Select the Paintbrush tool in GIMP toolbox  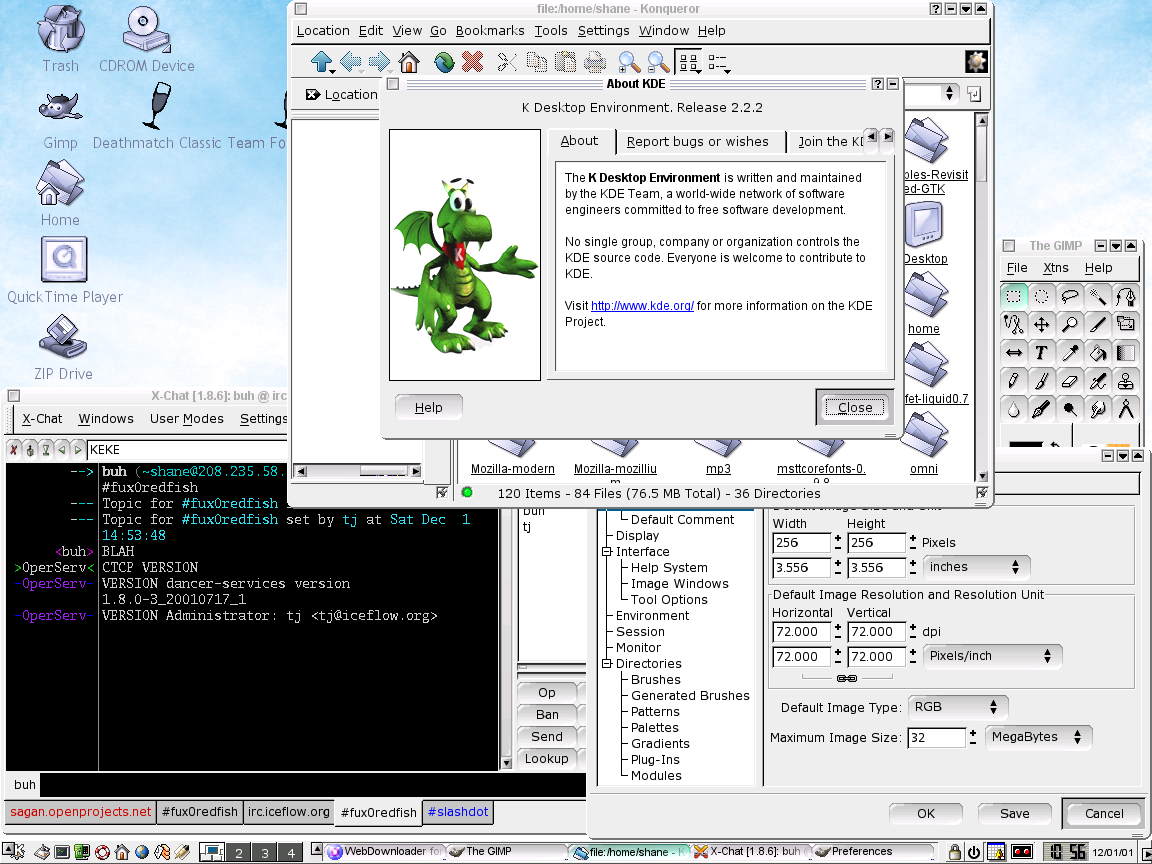(1041, 381)
